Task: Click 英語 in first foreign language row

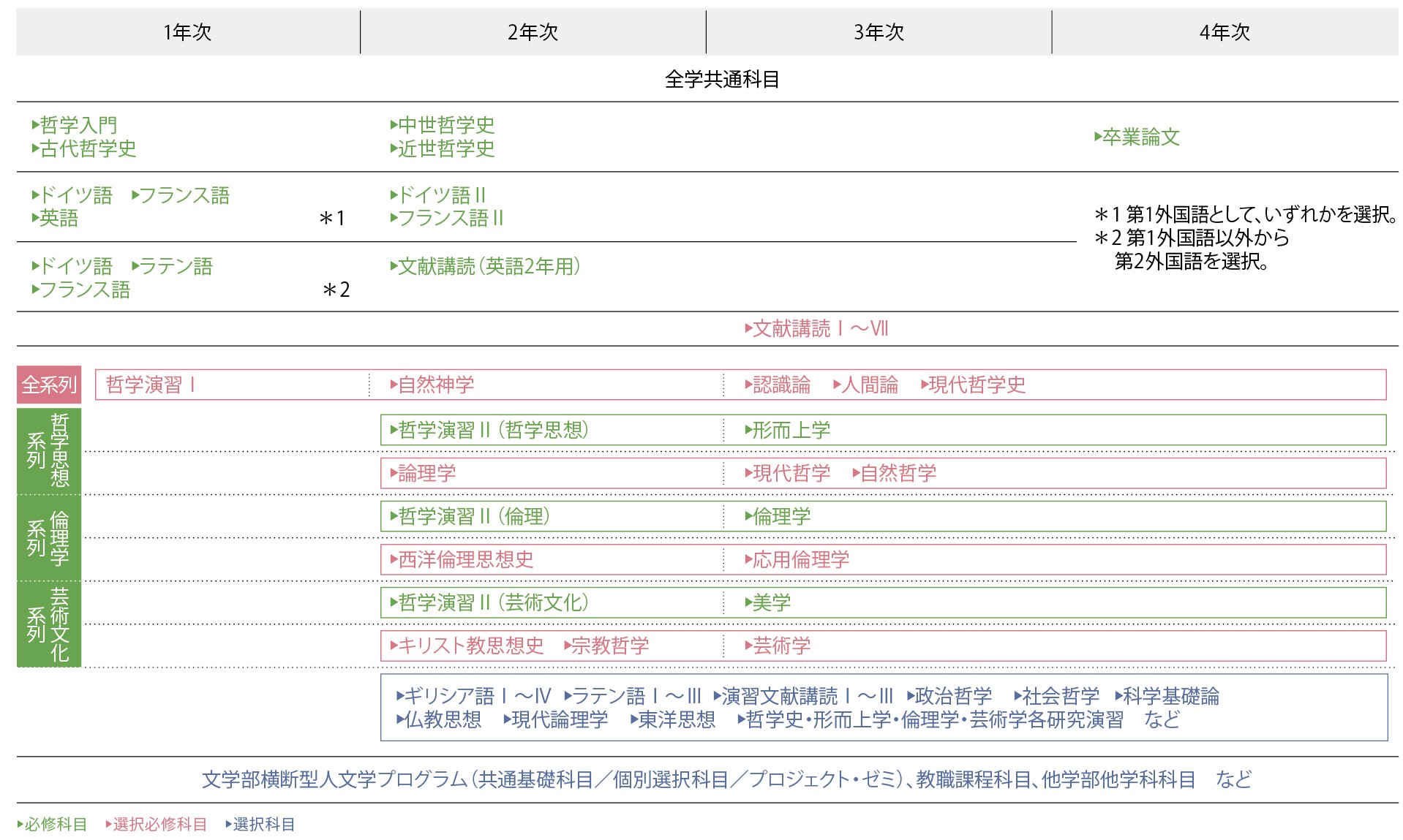Action: click(x=55, y=218)
